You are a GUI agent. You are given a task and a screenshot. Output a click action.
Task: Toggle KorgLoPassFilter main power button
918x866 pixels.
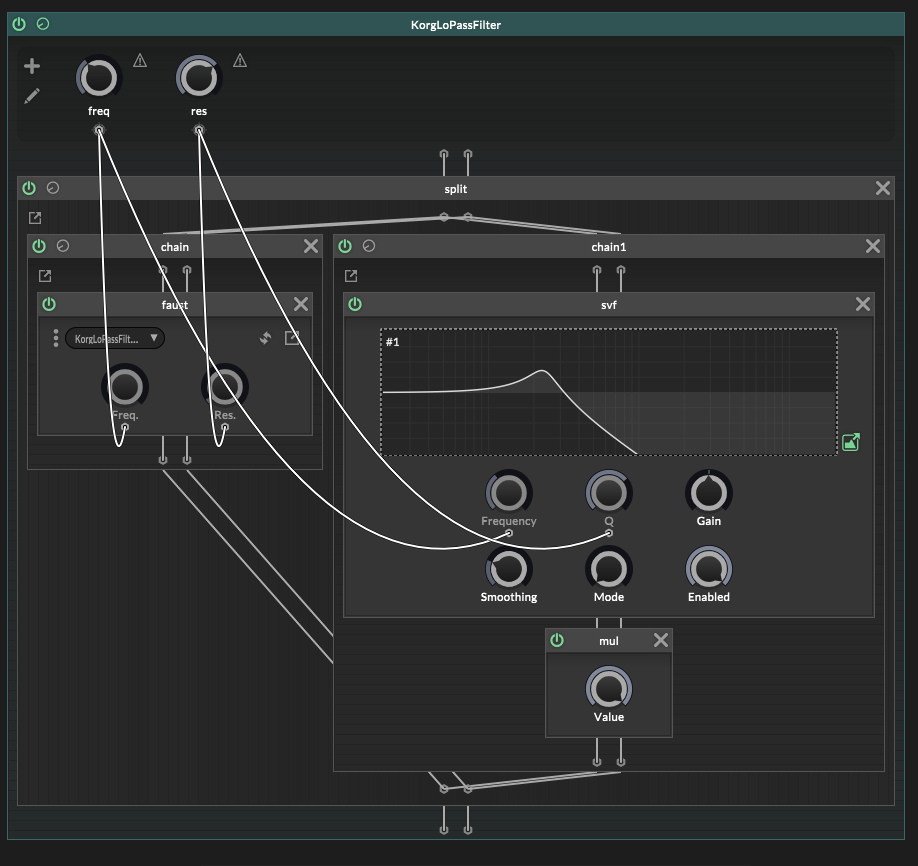point(19,24)
